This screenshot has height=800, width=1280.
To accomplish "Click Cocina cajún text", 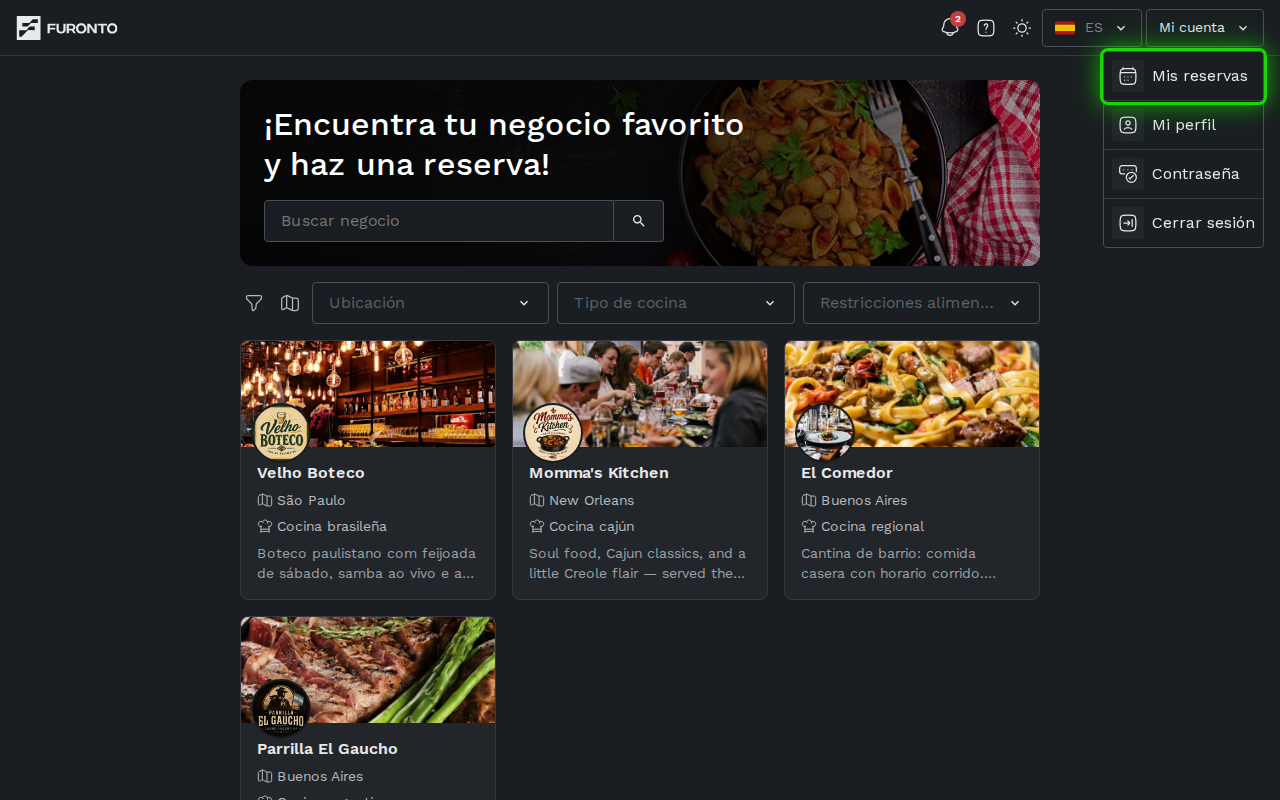I will [591, 526].
